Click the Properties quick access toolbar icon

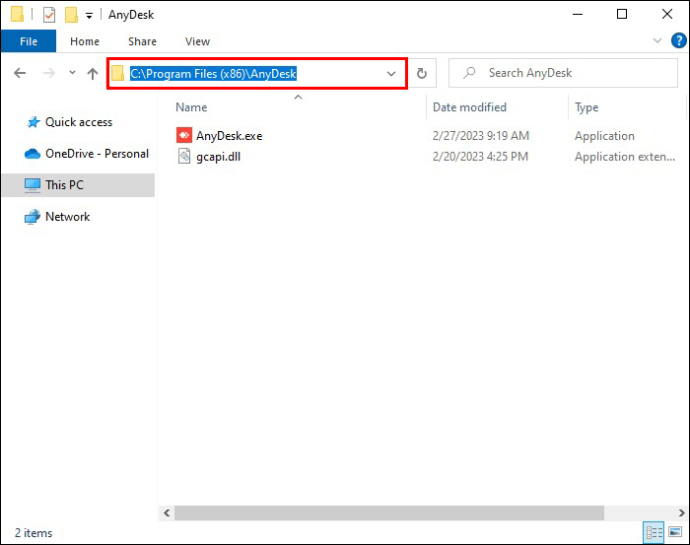click(49, 15)
